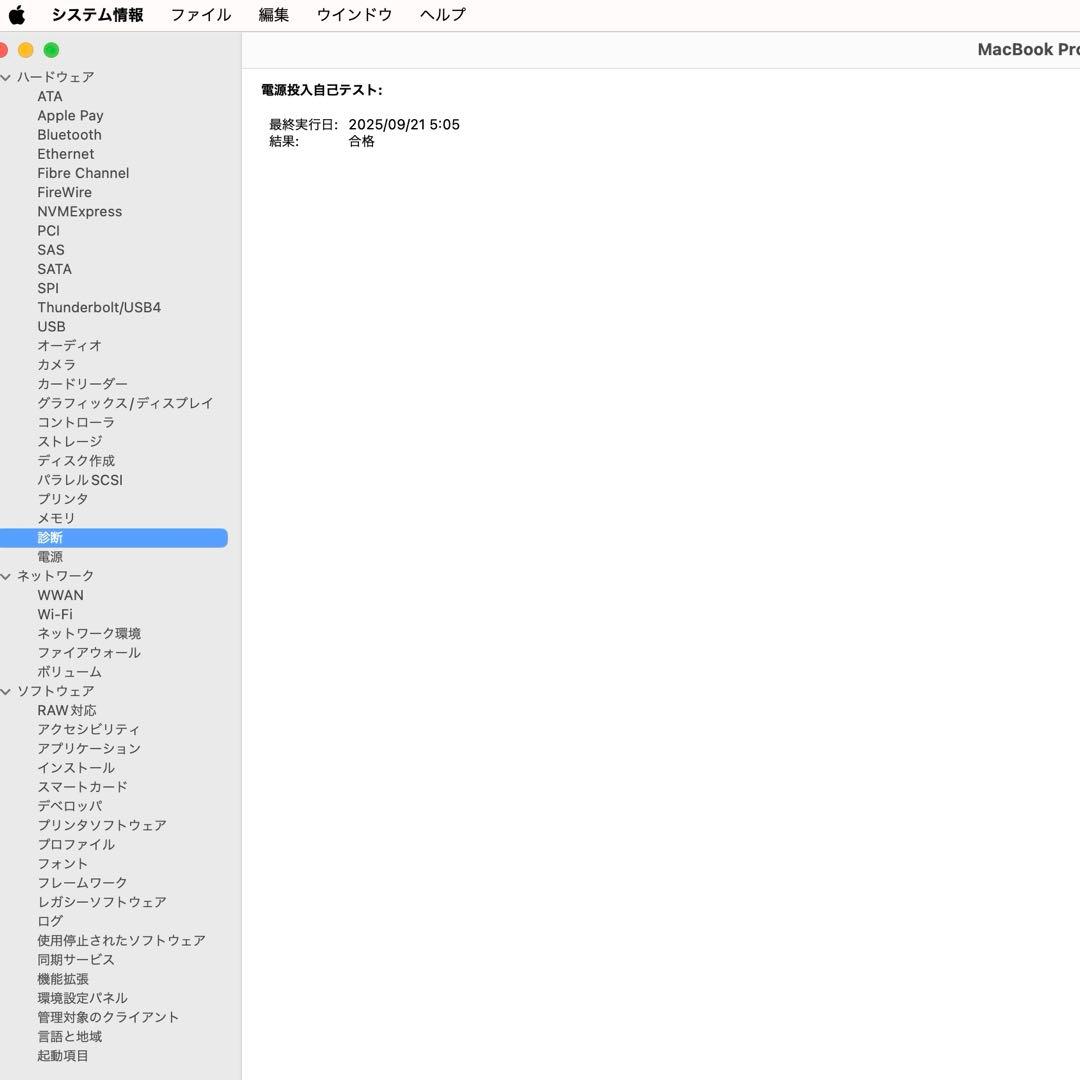Click the 合格 result value
The width and height of the screenshot is (1080, 1080).
[361, 141]
